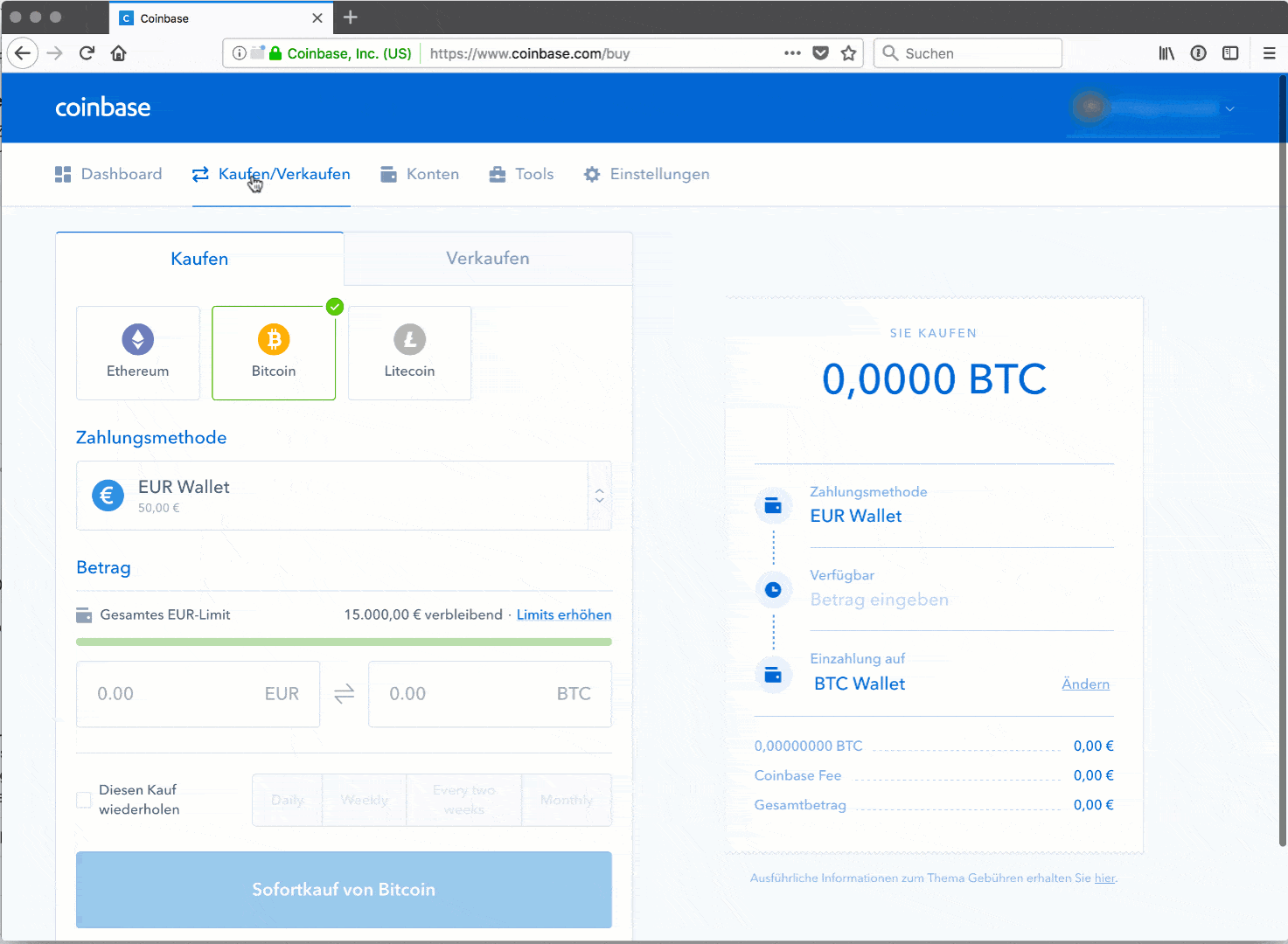Bookmark this page with the star icon

pos(848,53)
